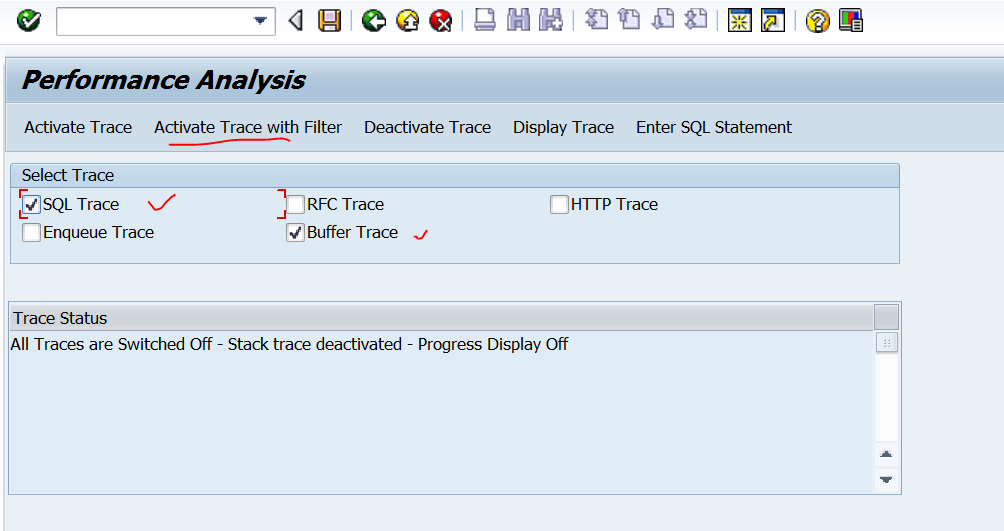Open the command field dropdown arrow
Image resolution: width=1004 pixels, height=531 pixels.
(x=260, y=21)
